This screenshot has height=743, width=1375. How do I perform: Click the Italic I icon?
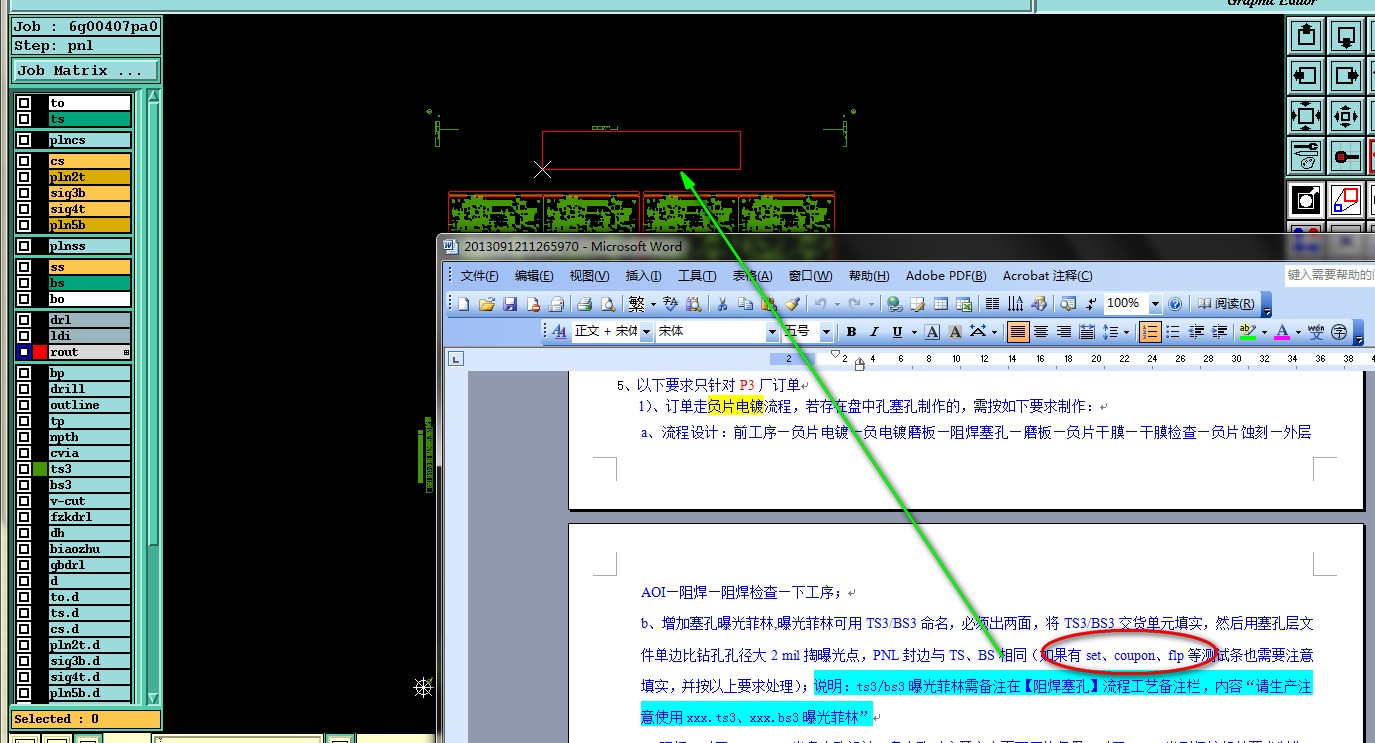874,332
